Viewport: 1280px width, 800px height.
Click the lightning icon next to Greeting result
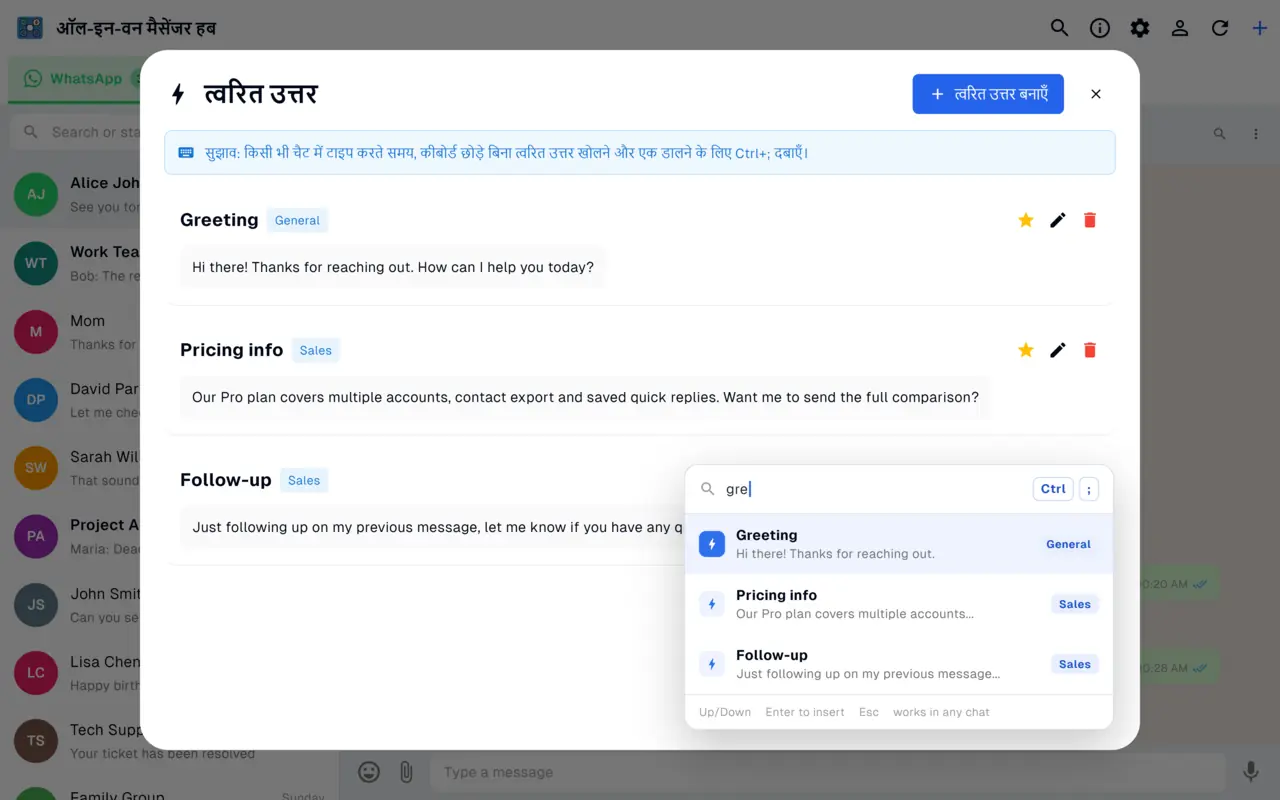pyautogui.click(x=712, y=544)
